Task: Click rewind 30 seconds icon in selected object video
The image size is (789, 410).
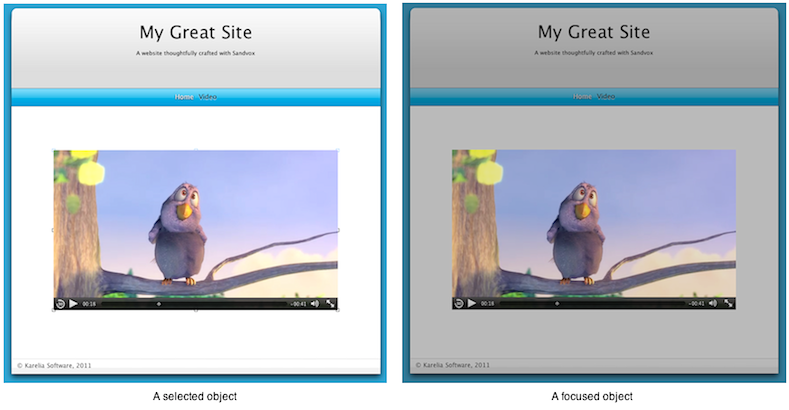Action: tap(60, 303)
